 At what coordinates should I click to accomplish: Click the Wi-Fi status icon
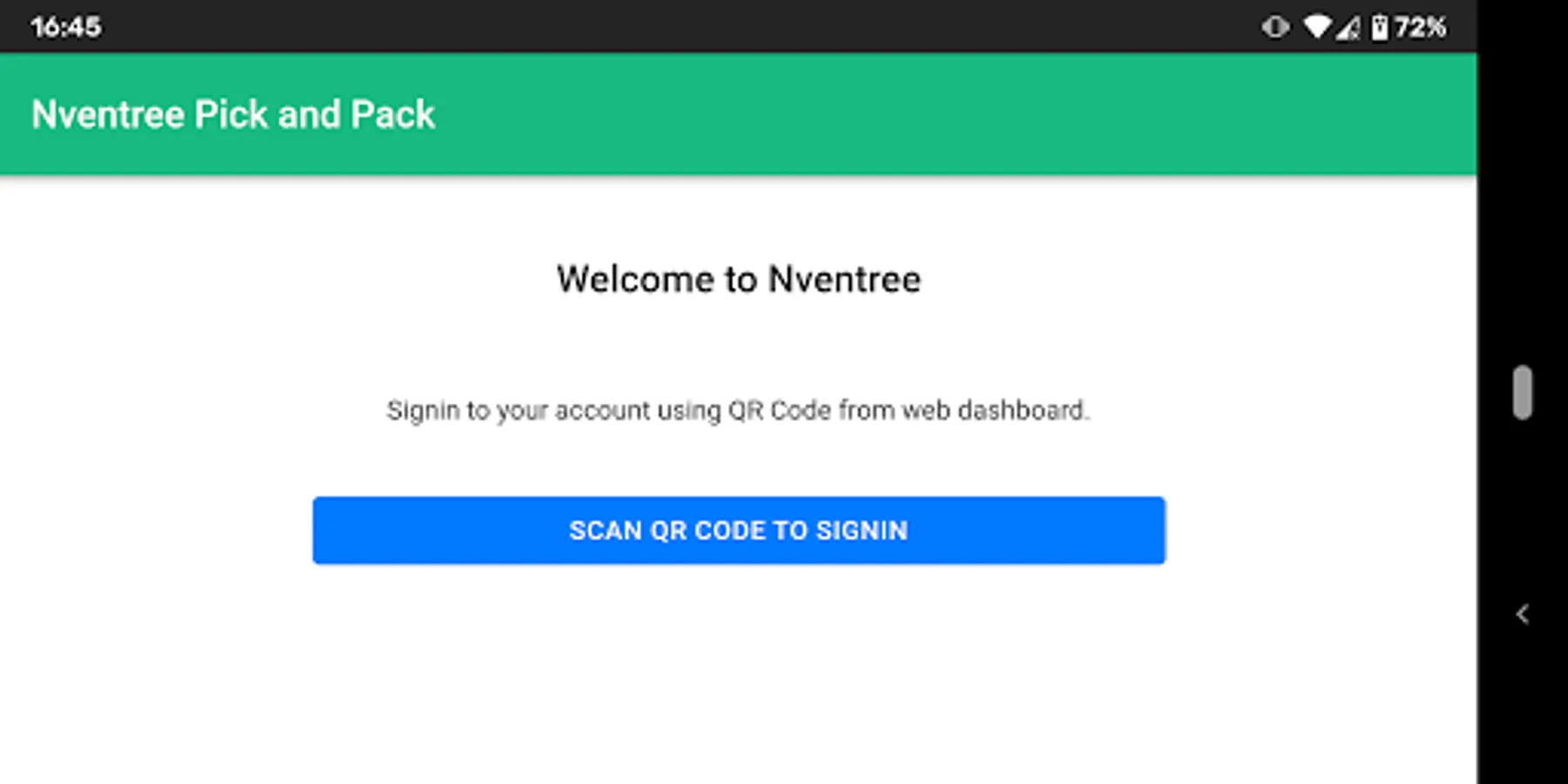pos(1316,27)
